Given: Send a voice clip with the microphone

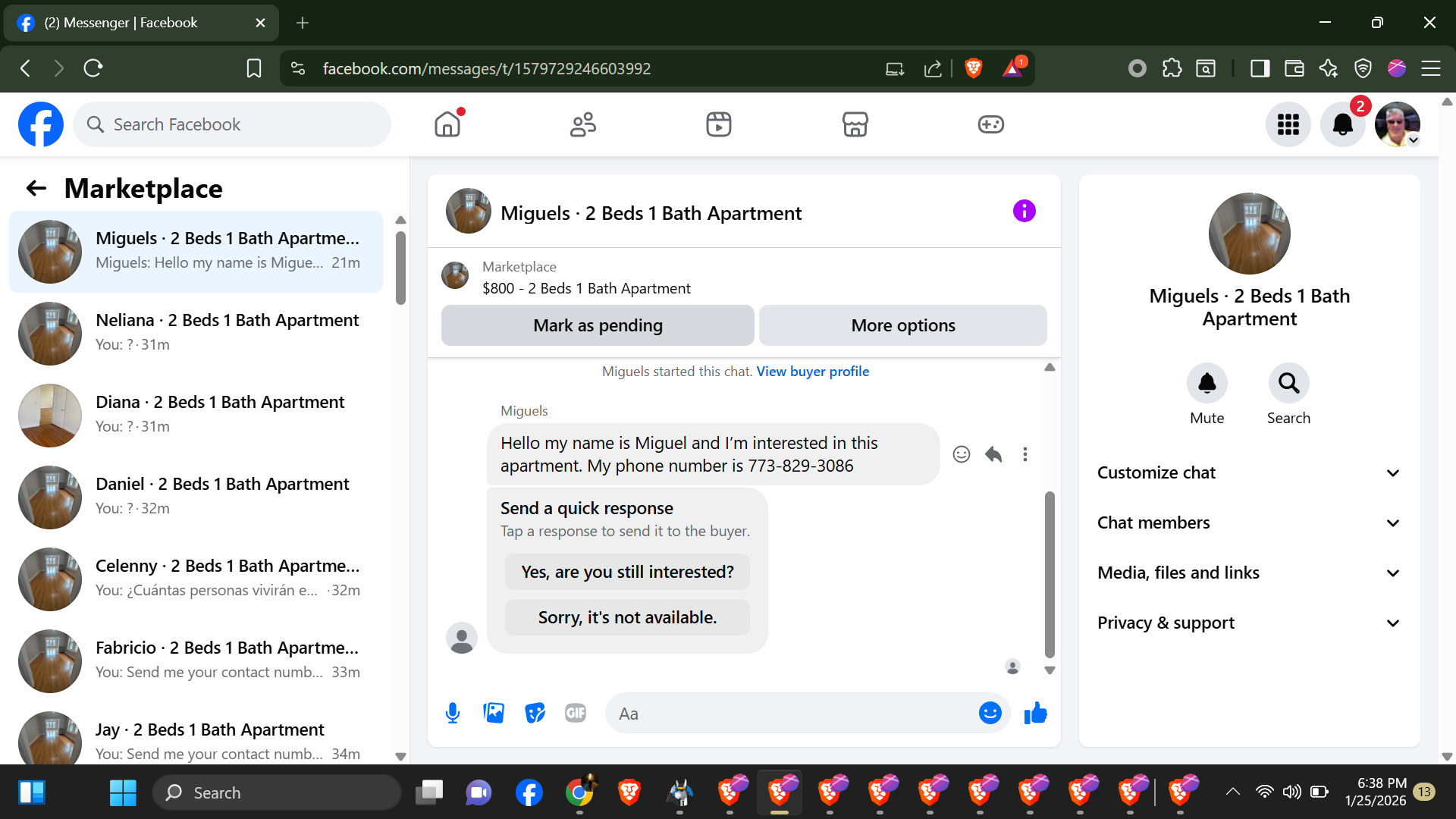Looking at the screenshot, I should (453, 713).
